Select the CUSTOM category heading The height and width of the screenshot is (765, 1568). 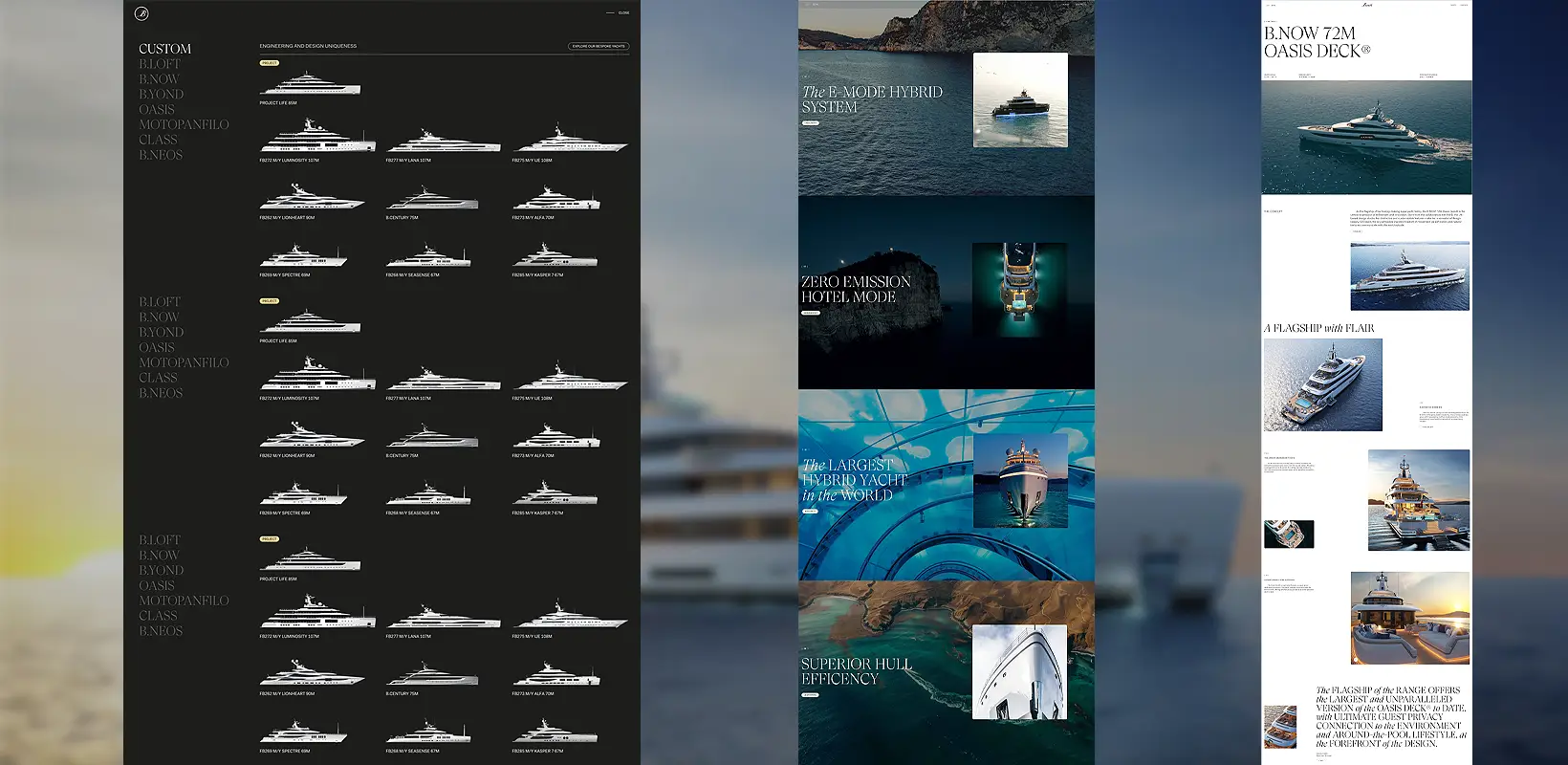(x=164, y=49)
